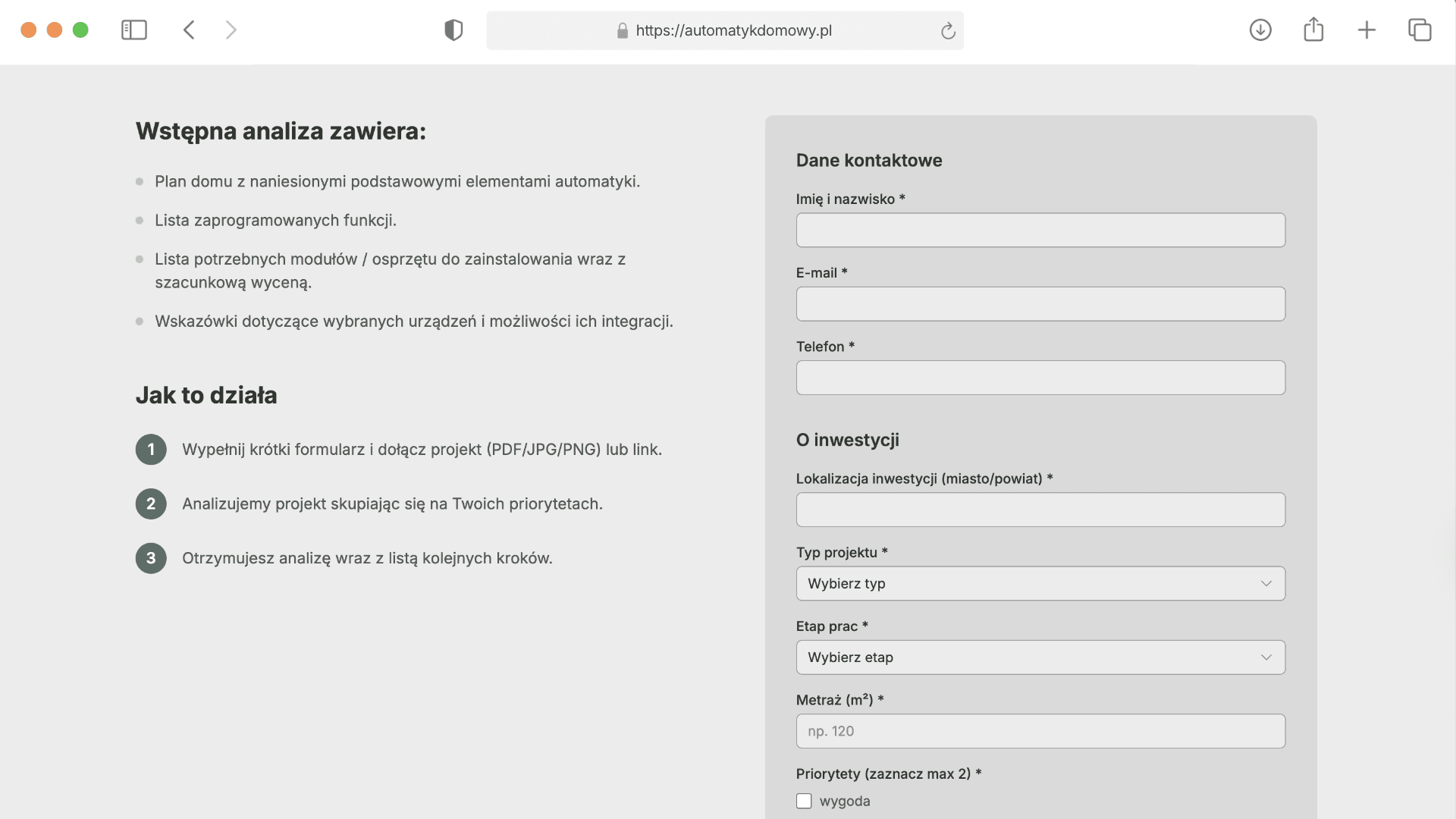Open the downloads icon
This screenshot has width=1456, height=819.
[x=1260, y=30]
